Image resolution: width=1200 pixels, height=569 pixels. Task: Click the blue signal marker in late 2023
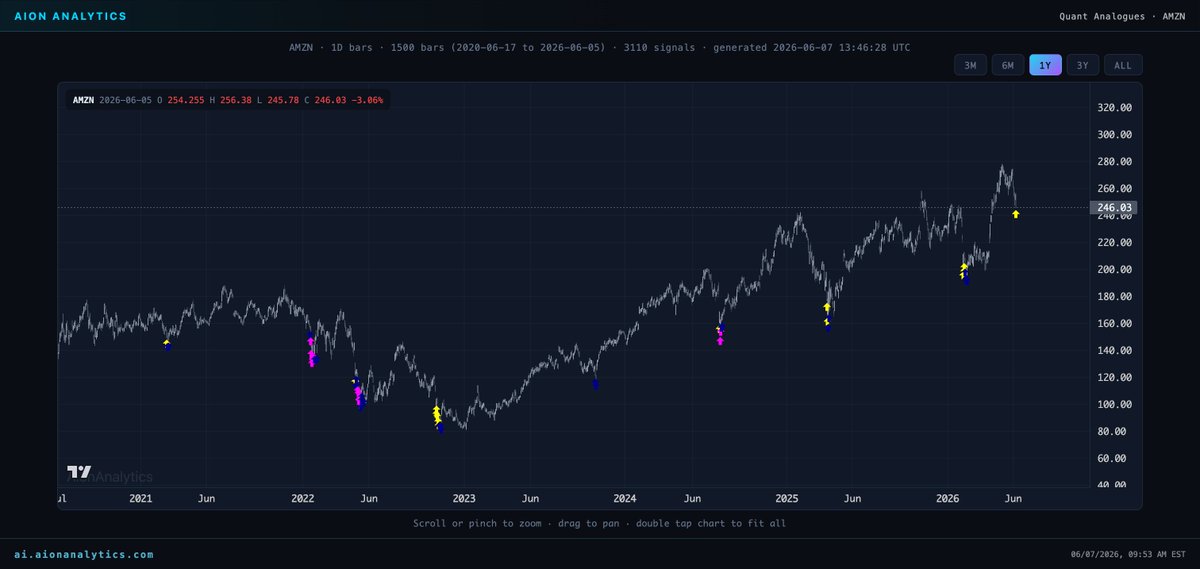[596, 383]
